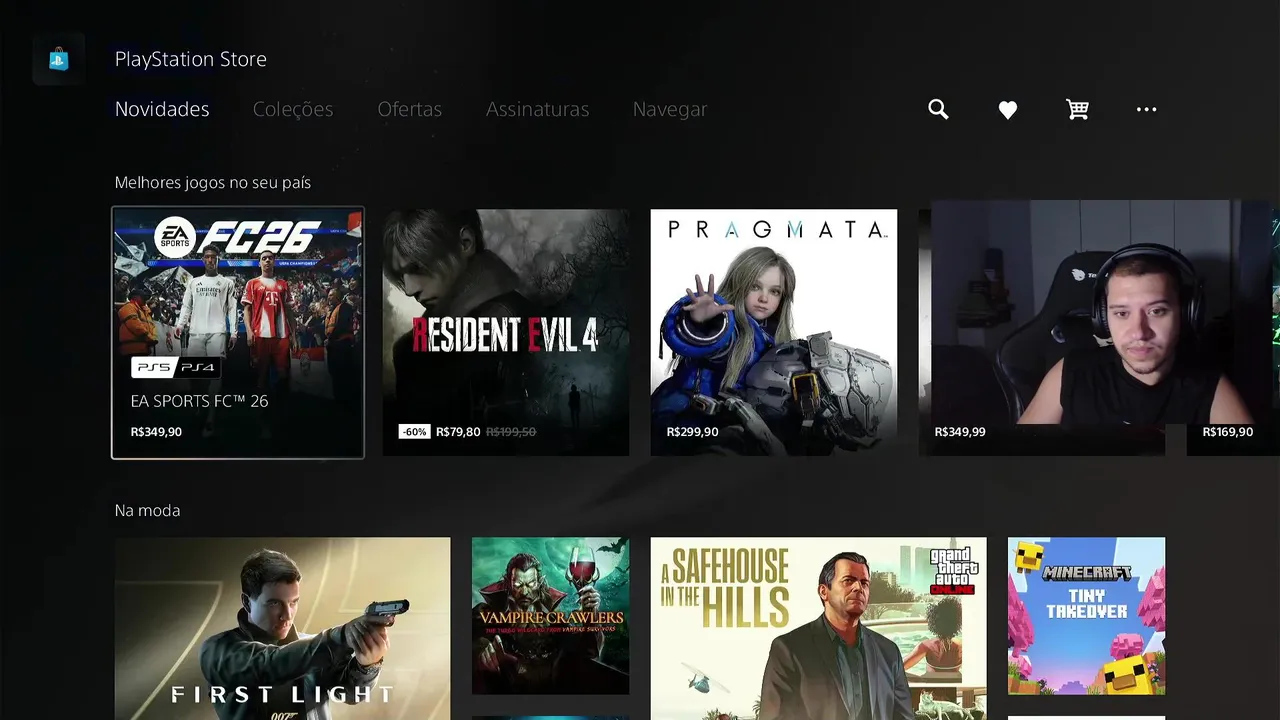
Task: Open the three-dots more options menu
Action: coord(1147,109)
